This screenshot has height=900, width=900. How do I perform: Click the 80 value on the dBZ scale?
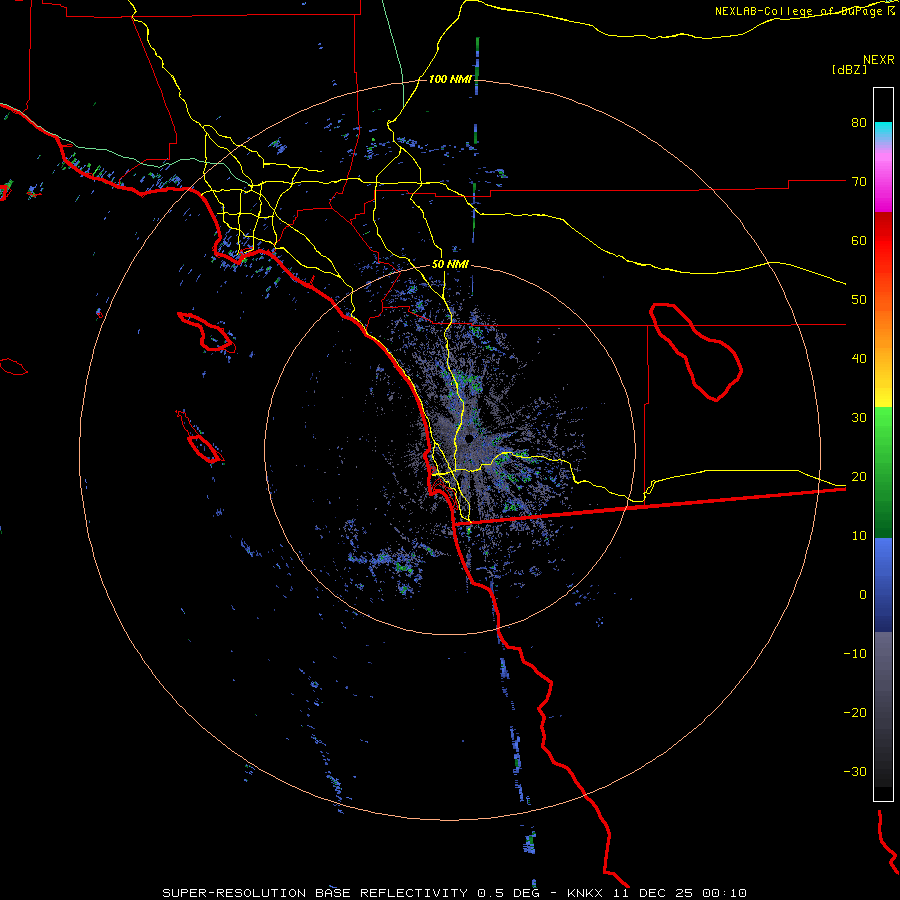coord(859,123)
